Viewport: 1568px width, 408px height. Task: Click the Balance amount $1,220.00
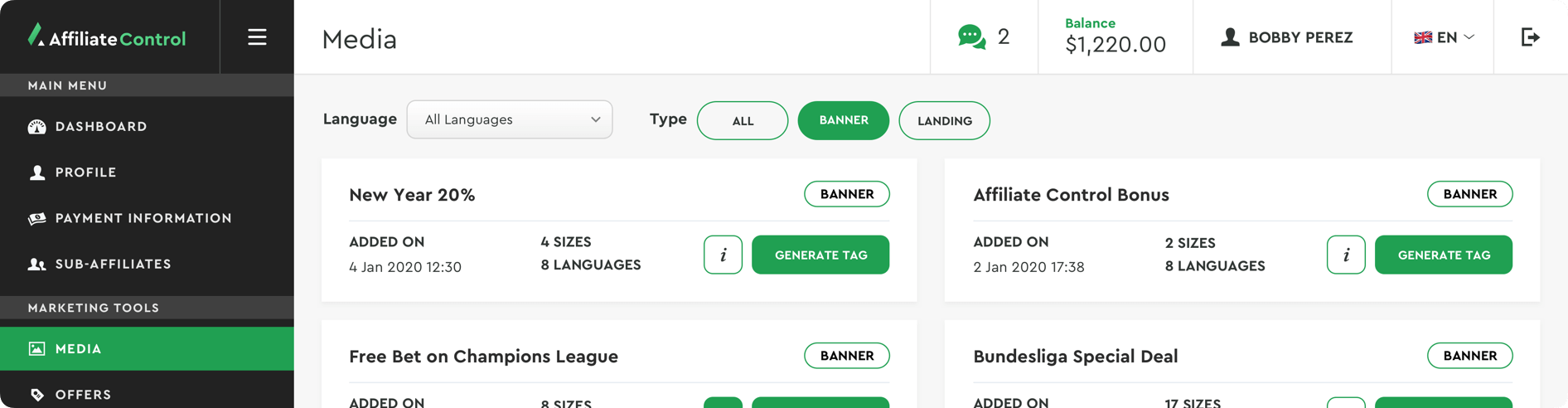tap(1115, 45)
